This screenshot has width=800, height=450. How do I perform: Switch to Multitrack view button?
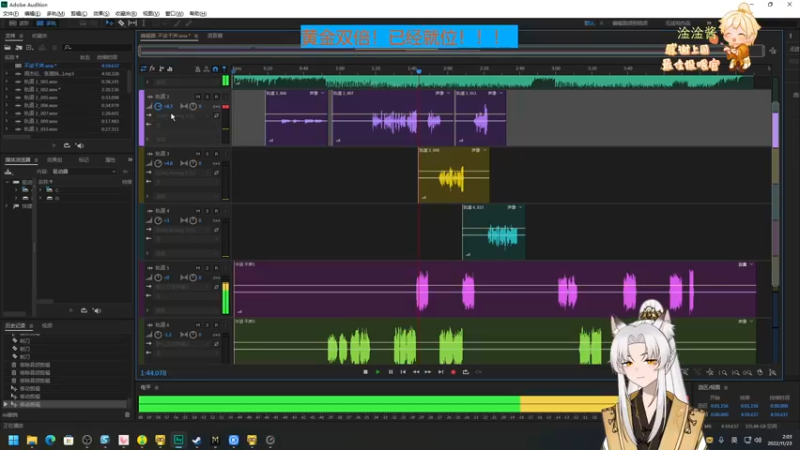point(46,23)
